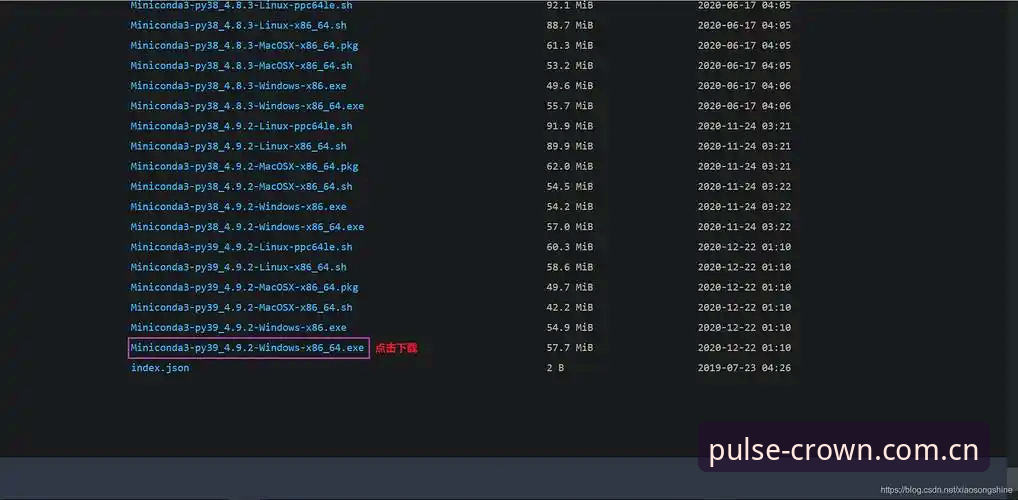This screenshot has width=1018, height=500.
Task: Click Miniconda3-py39_4.9.2-Windows-x86.exe link
Action: (238, 328)
